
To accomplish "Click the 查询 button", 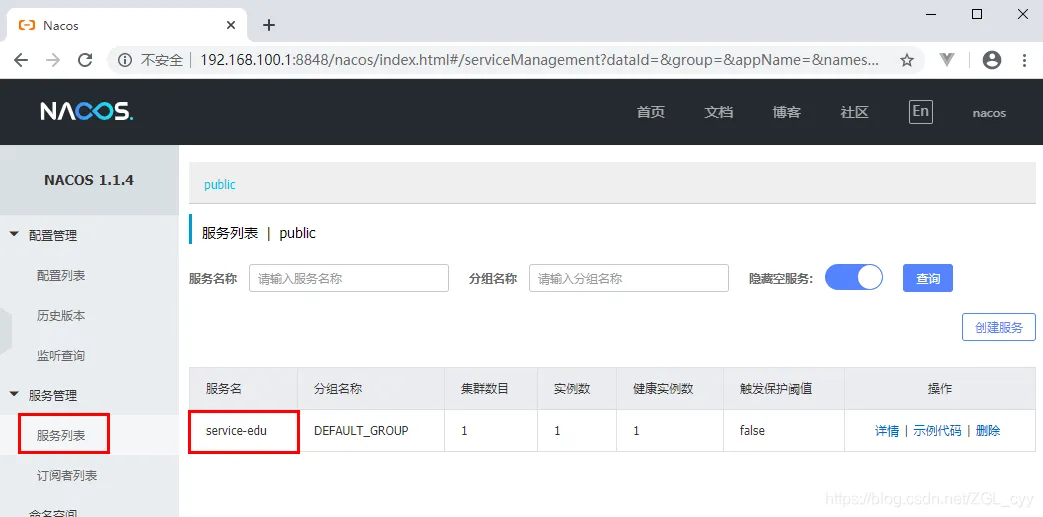I will coord(928,278).
